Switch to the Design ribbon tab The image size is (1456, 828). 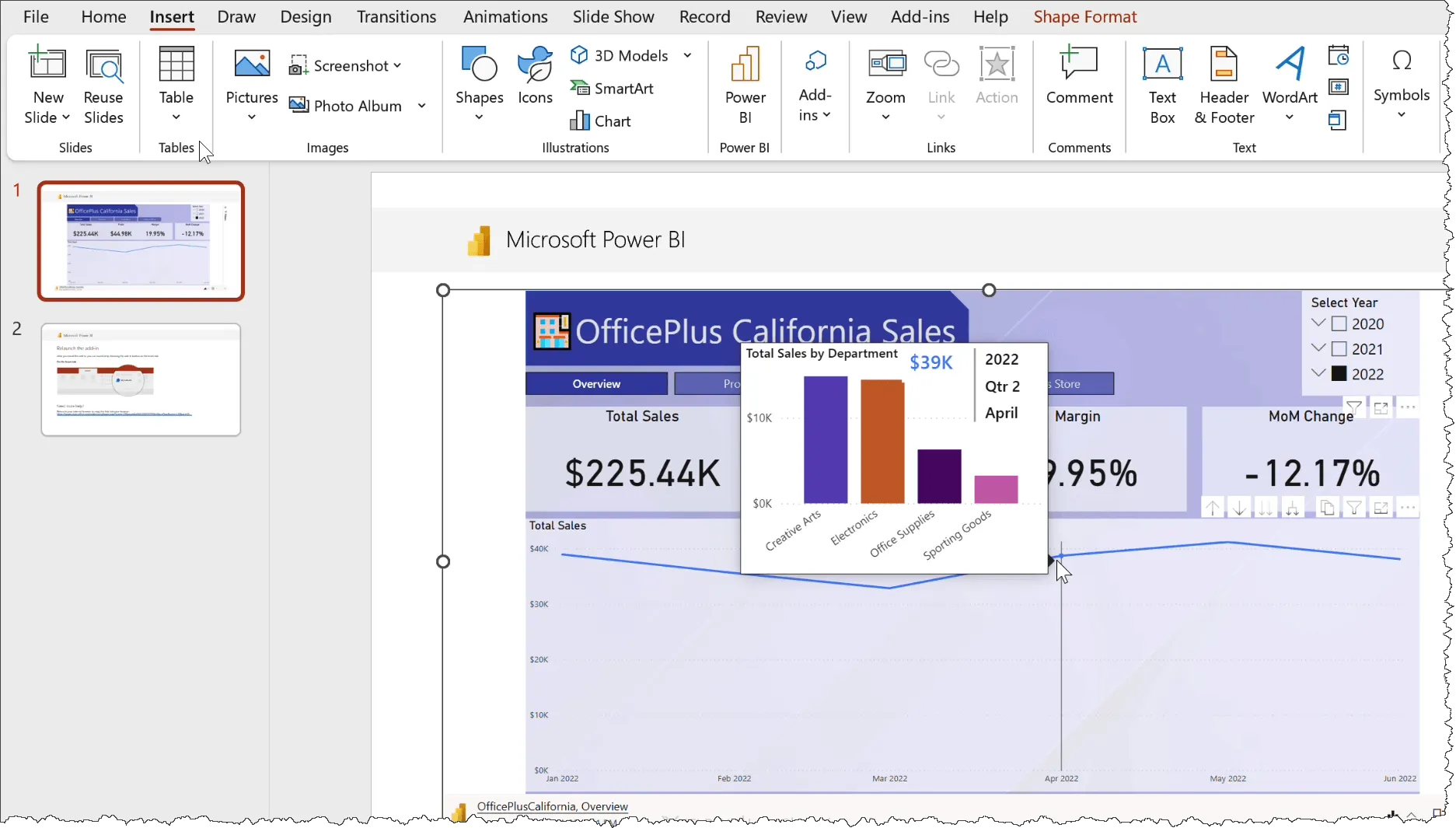pyautogui.click(x=306, y=16)
